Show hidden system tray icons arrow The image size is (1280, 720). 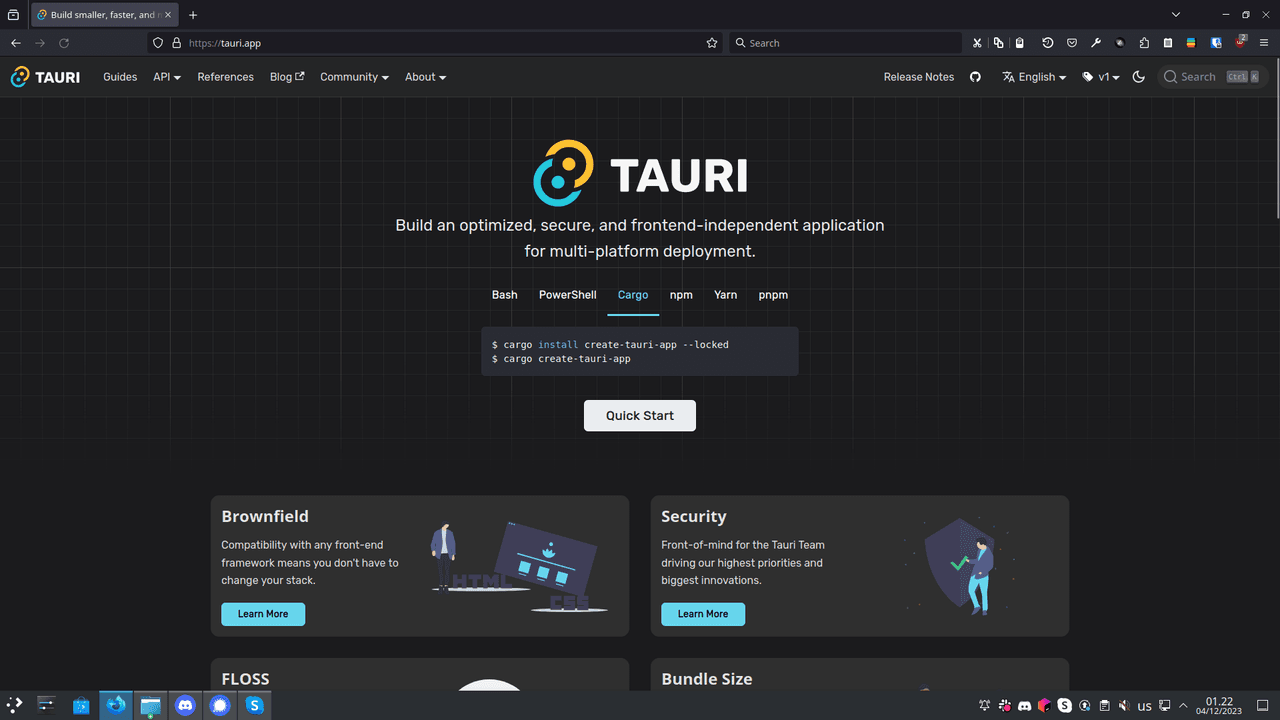[1184, 706]
